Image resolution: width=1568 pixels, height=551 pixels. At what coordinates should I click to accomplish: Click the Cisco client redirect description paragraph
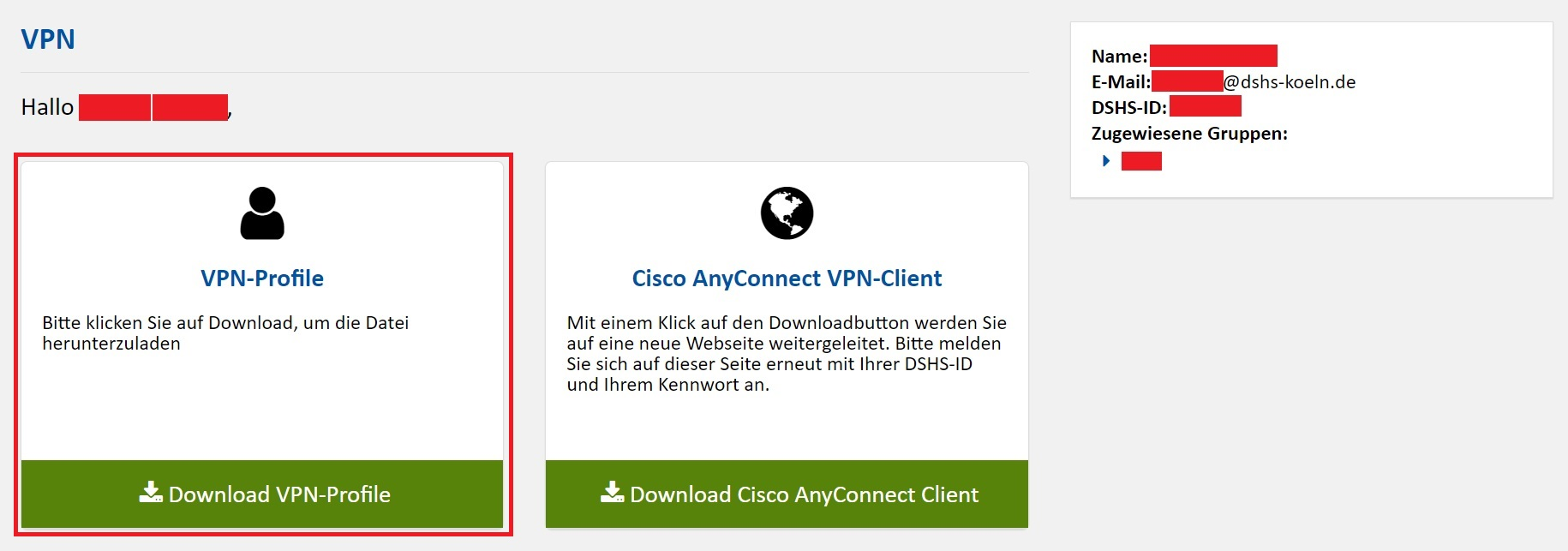coord(787,354)
